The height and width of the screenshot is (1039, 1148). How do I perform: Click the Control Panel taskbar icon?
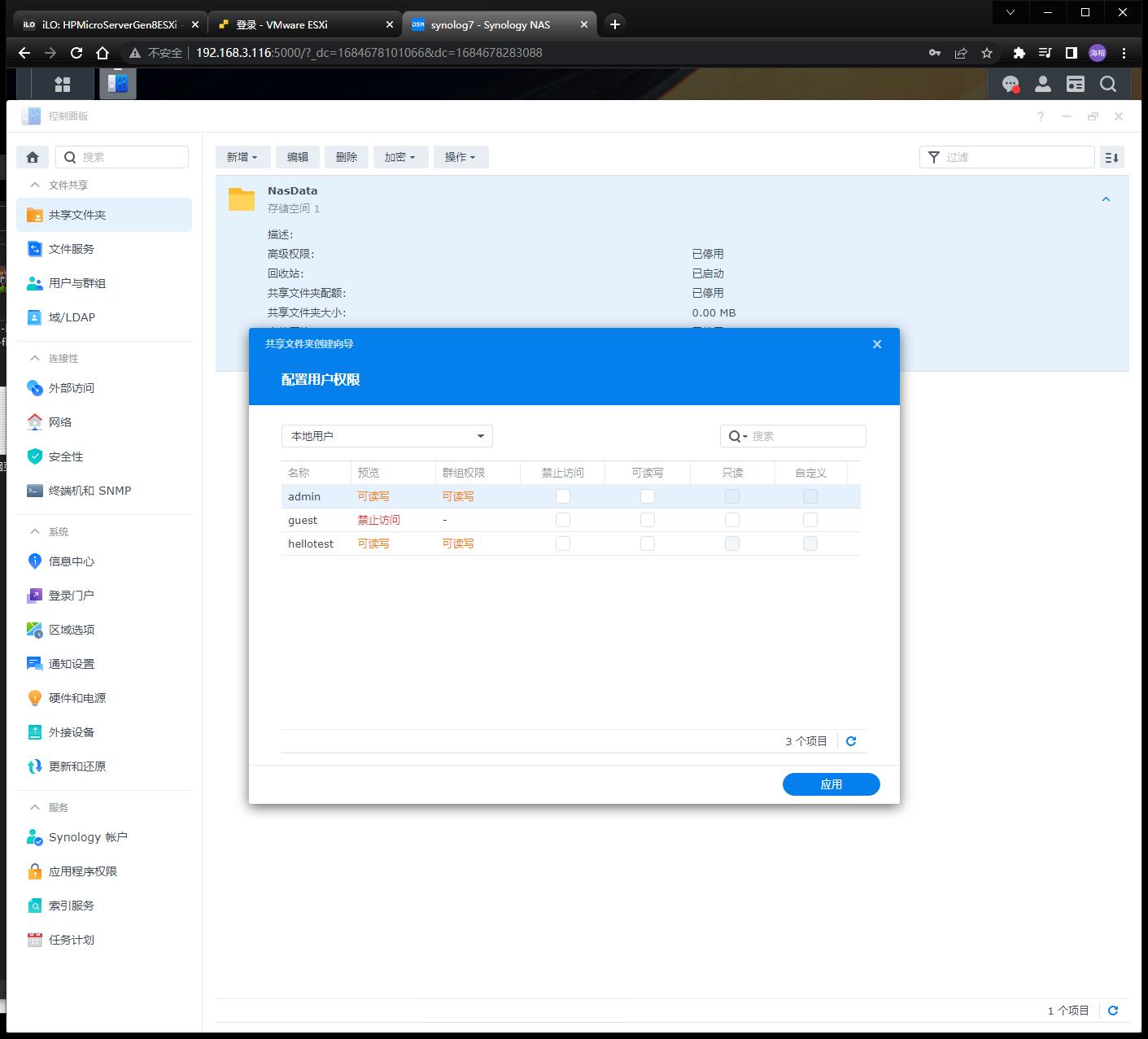pyautogui.click(x=118, y=84)
